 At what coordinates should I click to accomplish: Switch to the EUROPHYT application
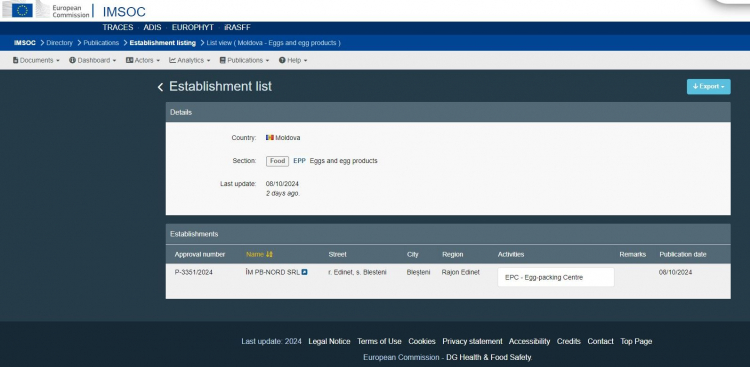click(193, 27)
